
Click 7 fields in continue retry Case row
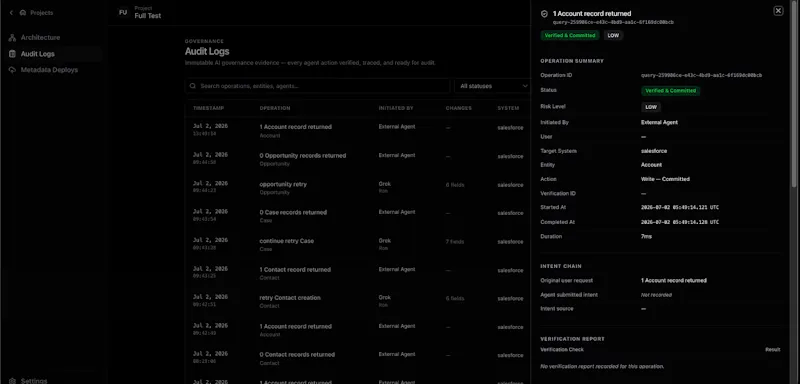pyautogui.click(x=455, y=242)
